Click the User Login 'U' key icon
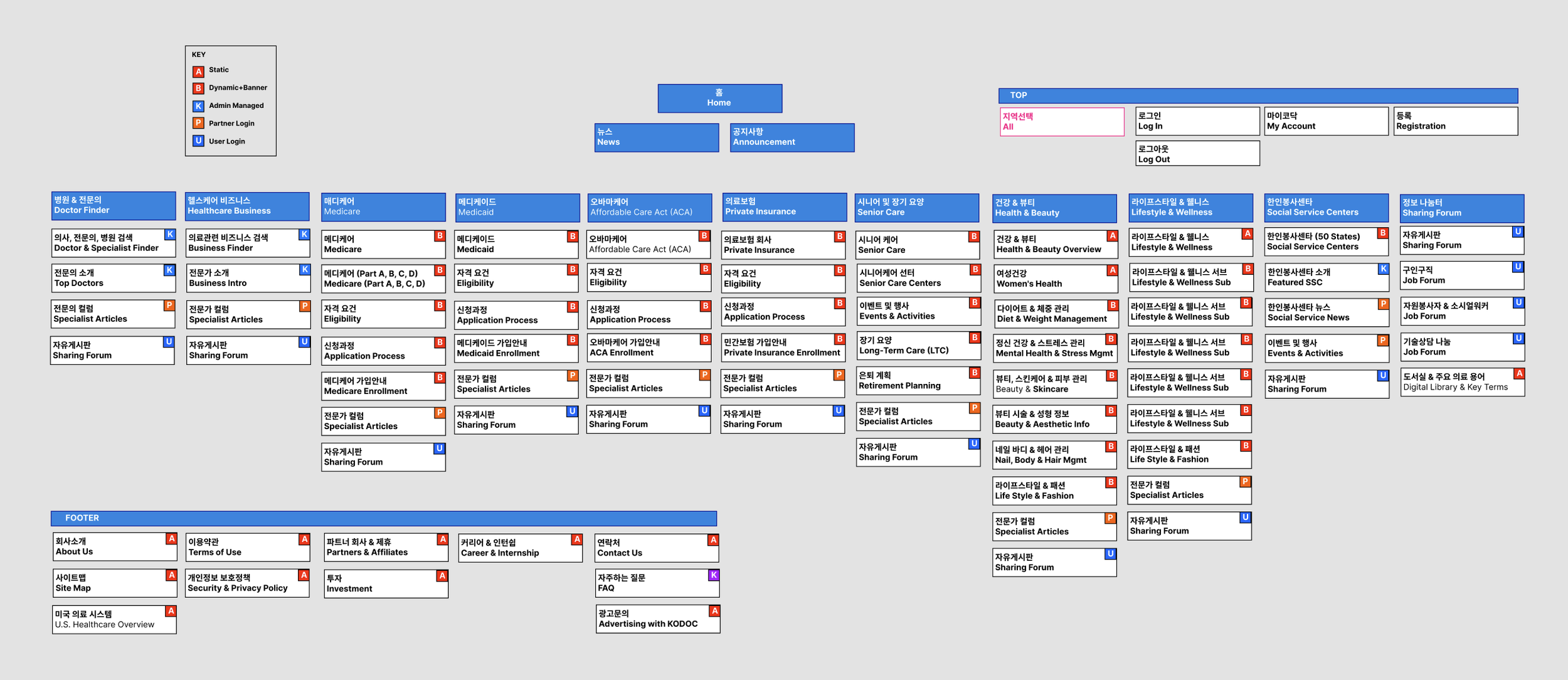 (x=198, y=141)
